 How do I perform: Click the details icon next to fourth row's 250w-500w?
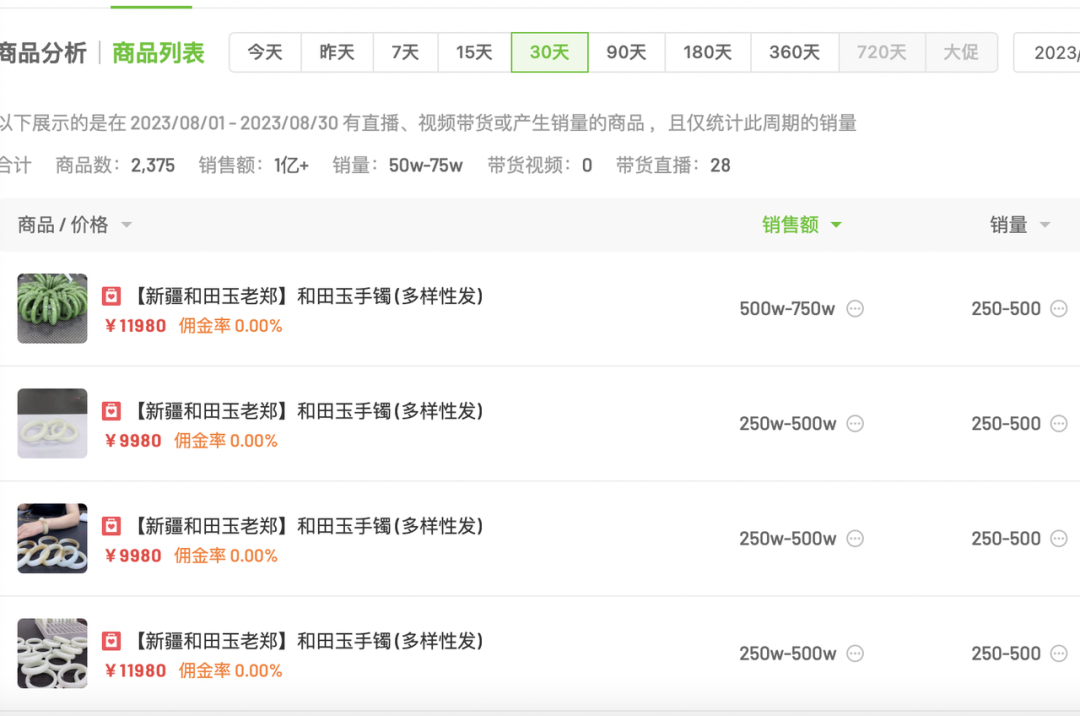(x=855, y=654)
